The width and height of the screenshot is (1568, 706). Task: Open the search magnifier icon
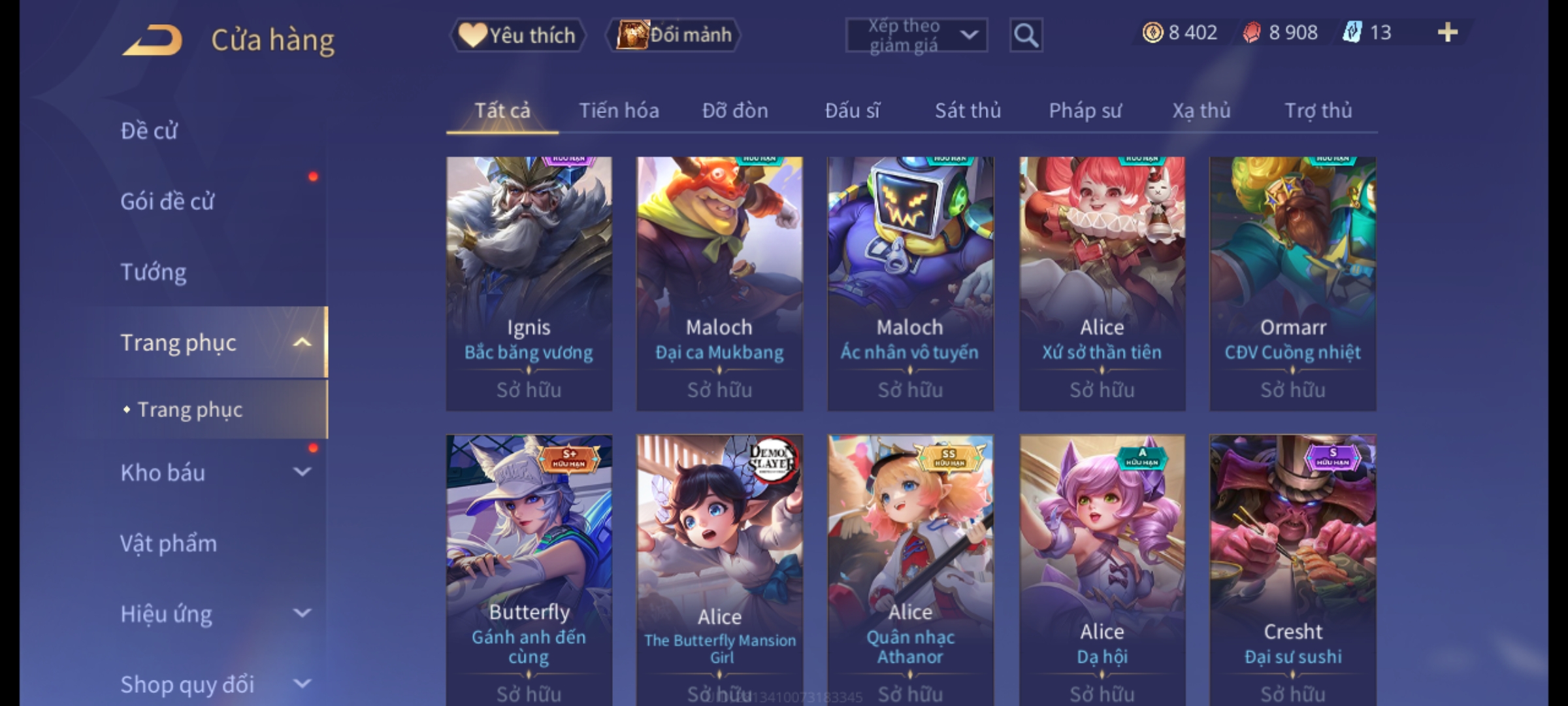[x=1026, y=35]
